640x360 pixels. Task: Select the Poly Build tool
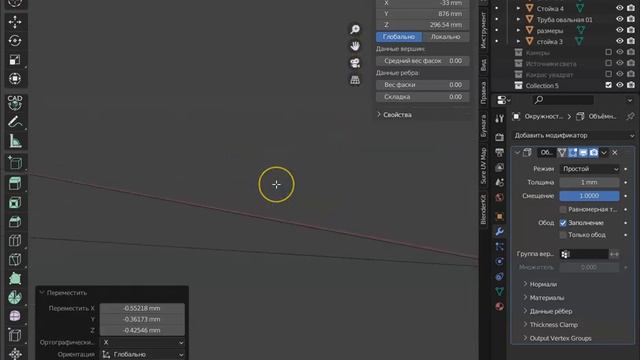tap(15, 278)
